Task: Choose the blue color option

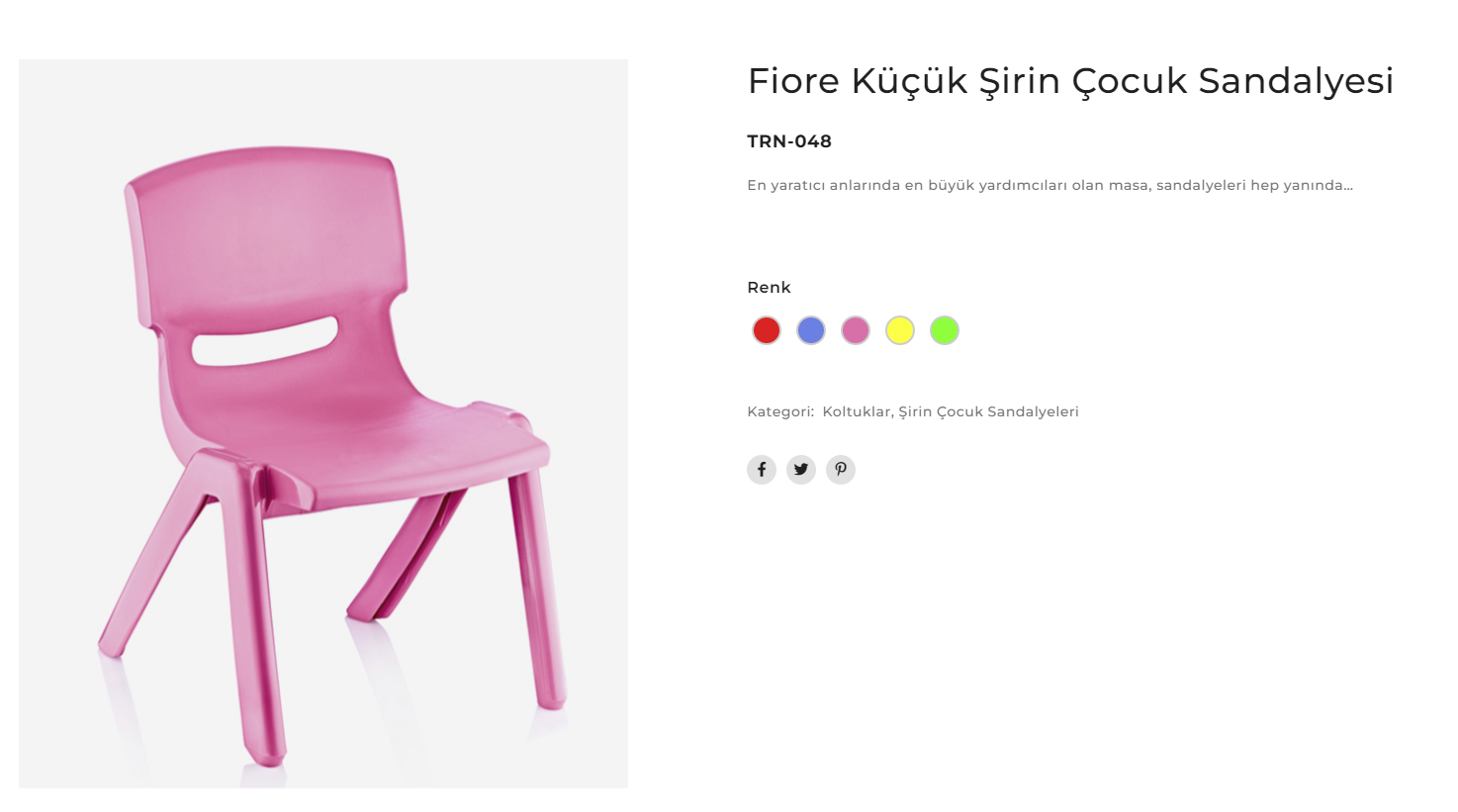Action: tap(810, 330)
